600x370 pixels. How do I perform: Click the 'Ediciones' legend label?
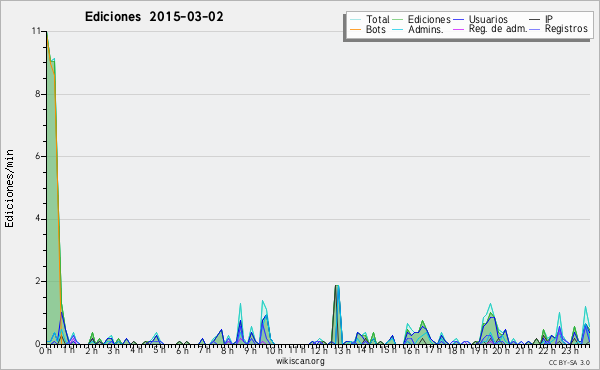point(429,19)
